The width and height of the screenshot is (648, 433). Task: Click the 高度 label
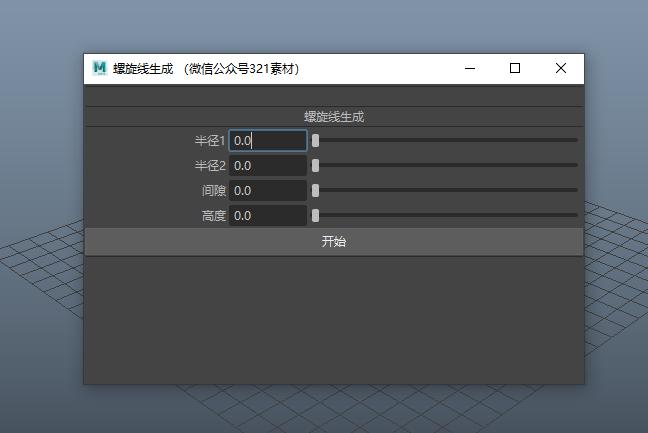click(213, 216)
